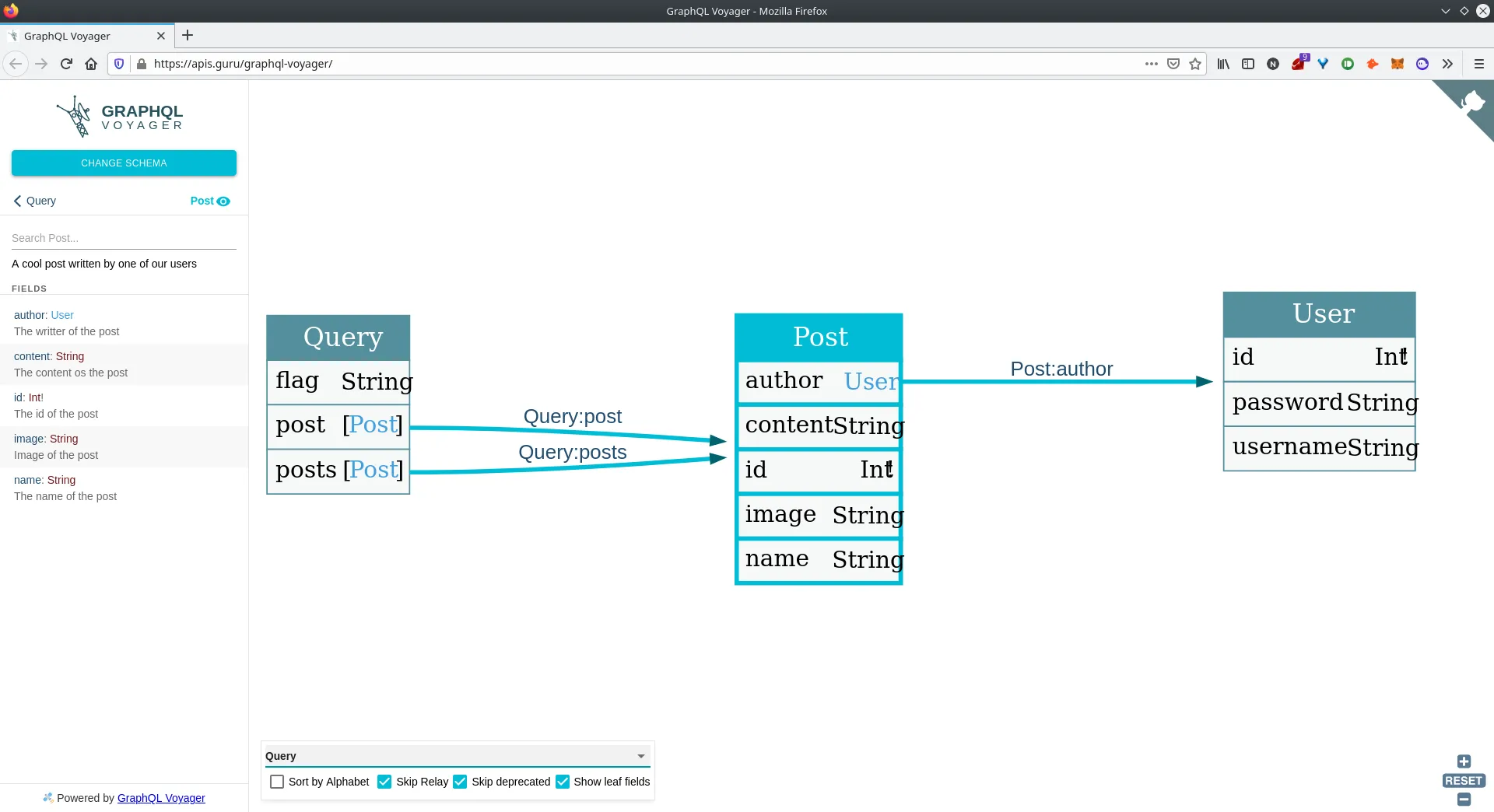
Task: Click Search Post input field
Action: pyautogui.click(x=124, y=238)
